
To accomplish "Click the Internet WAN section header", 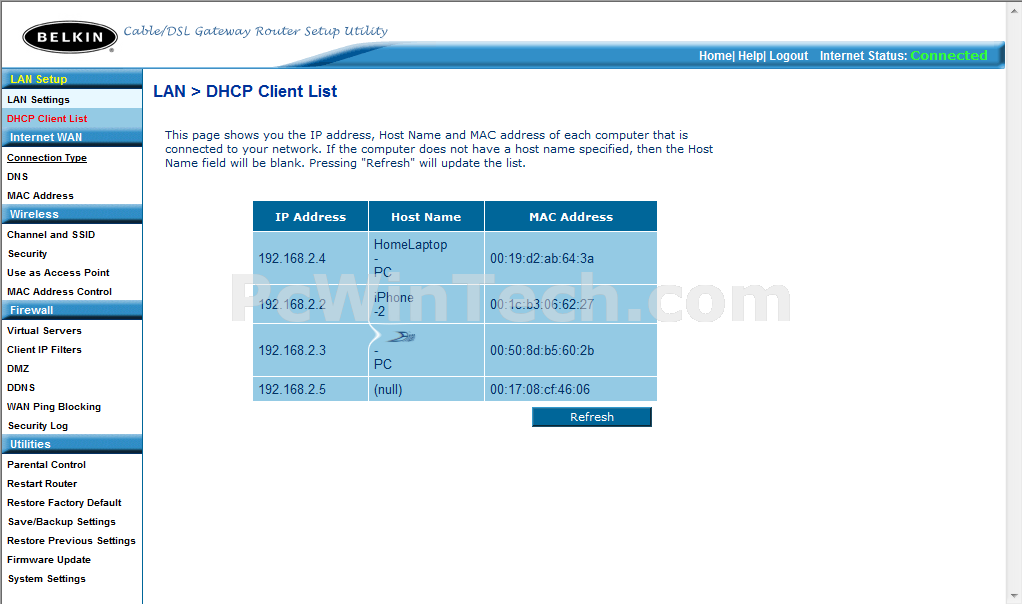I will coord(72,137).
